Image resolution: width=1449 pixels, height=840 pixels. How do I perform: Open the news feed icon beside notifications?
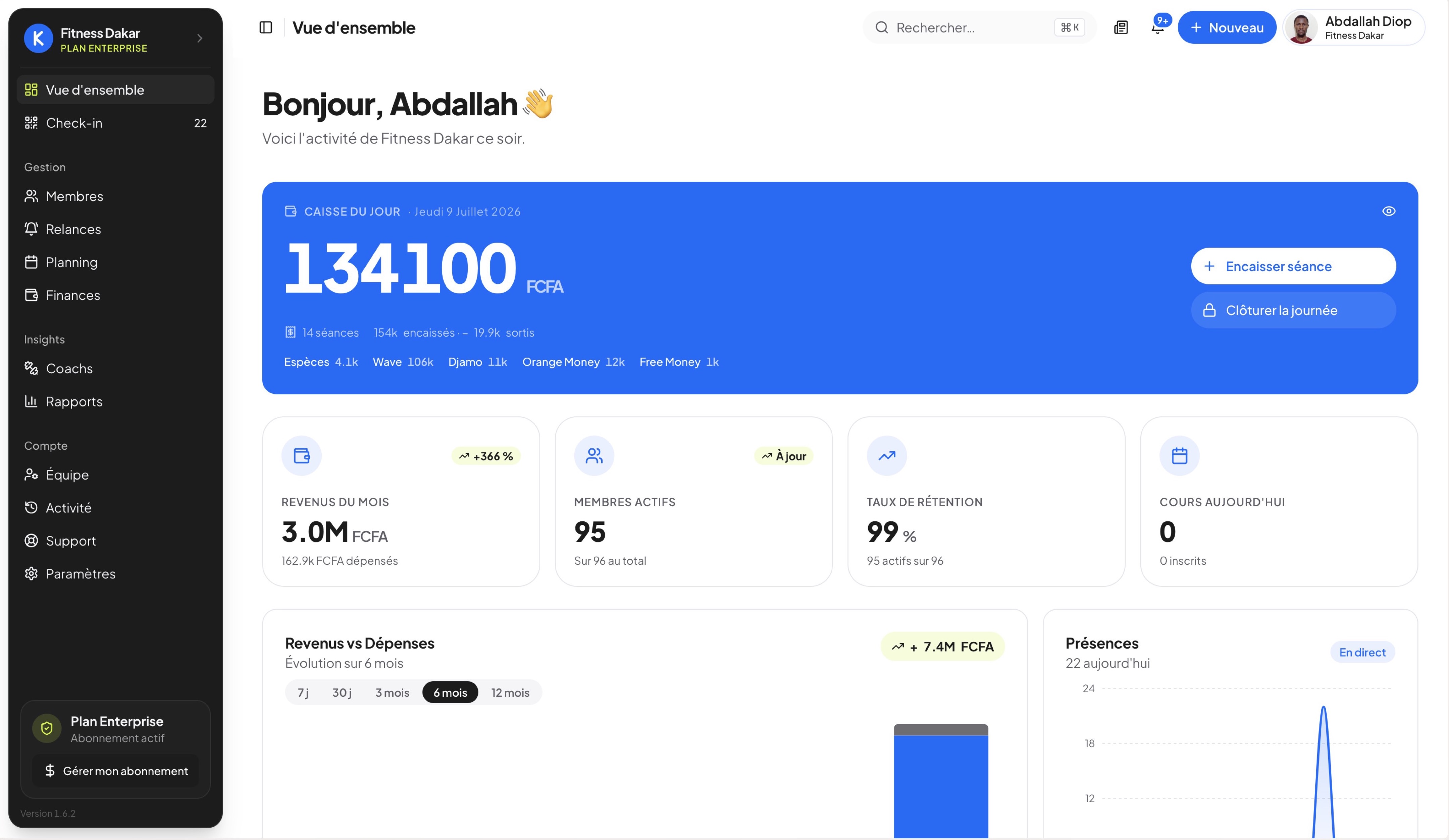coord(1121,27)
